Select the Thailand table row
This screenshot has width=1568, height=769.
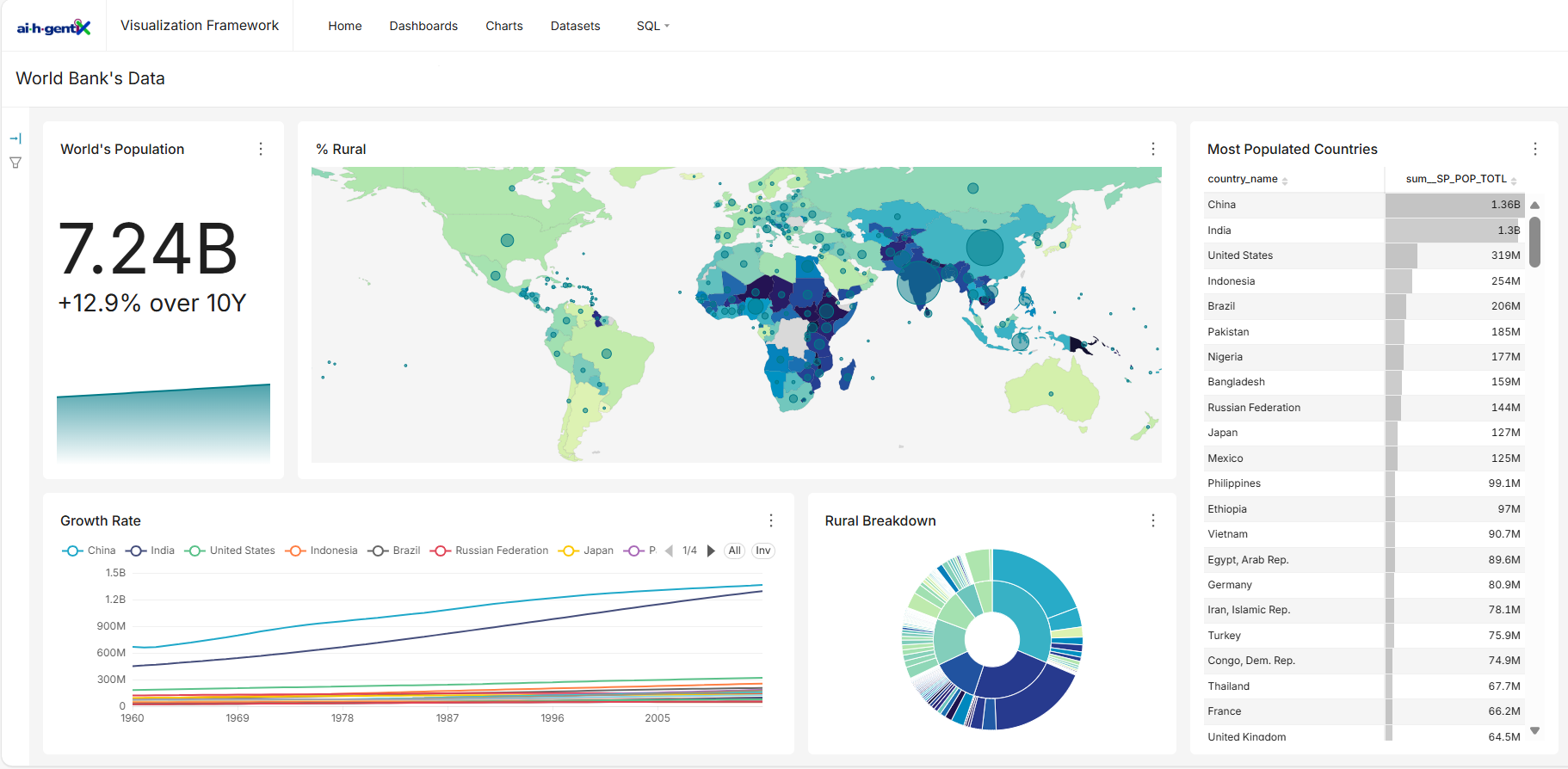coord(1365,686)
